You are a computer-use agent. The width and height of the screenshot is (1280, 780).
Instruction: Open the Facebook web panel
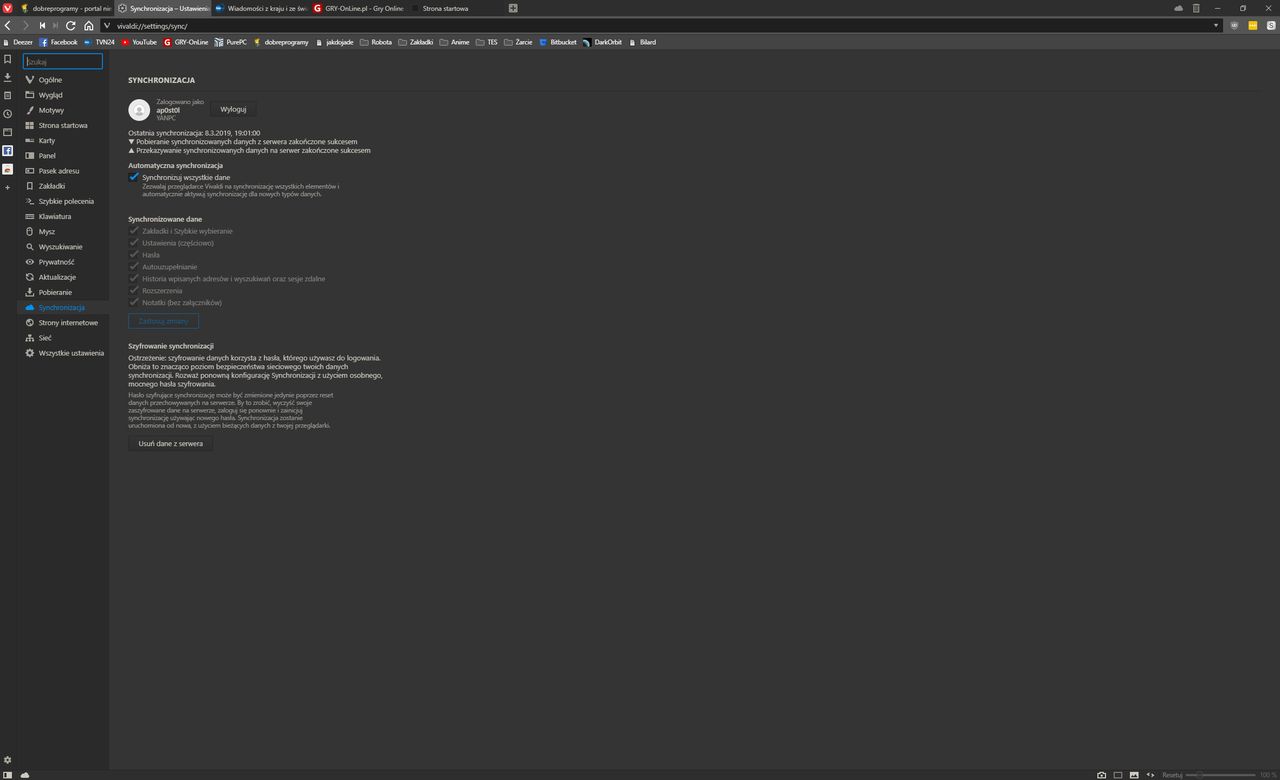(7, 151)
